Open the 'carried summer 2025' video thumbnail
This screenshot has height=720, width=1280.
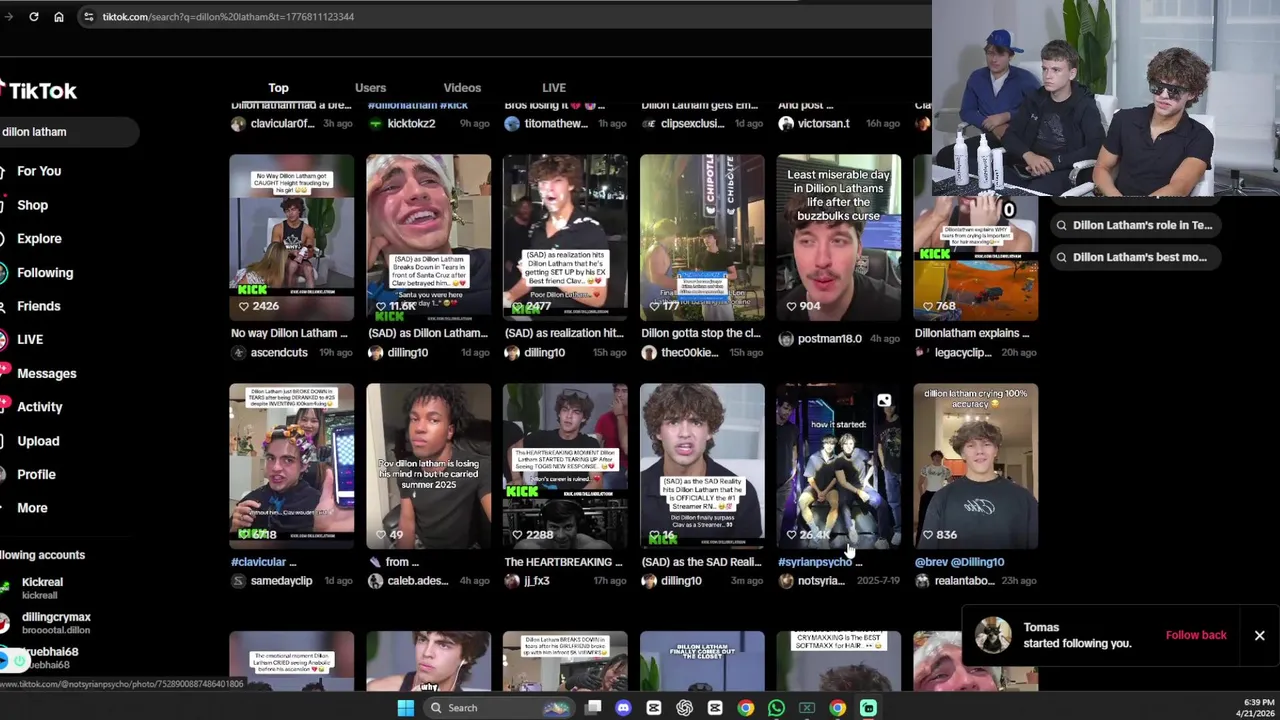(428, 467)
